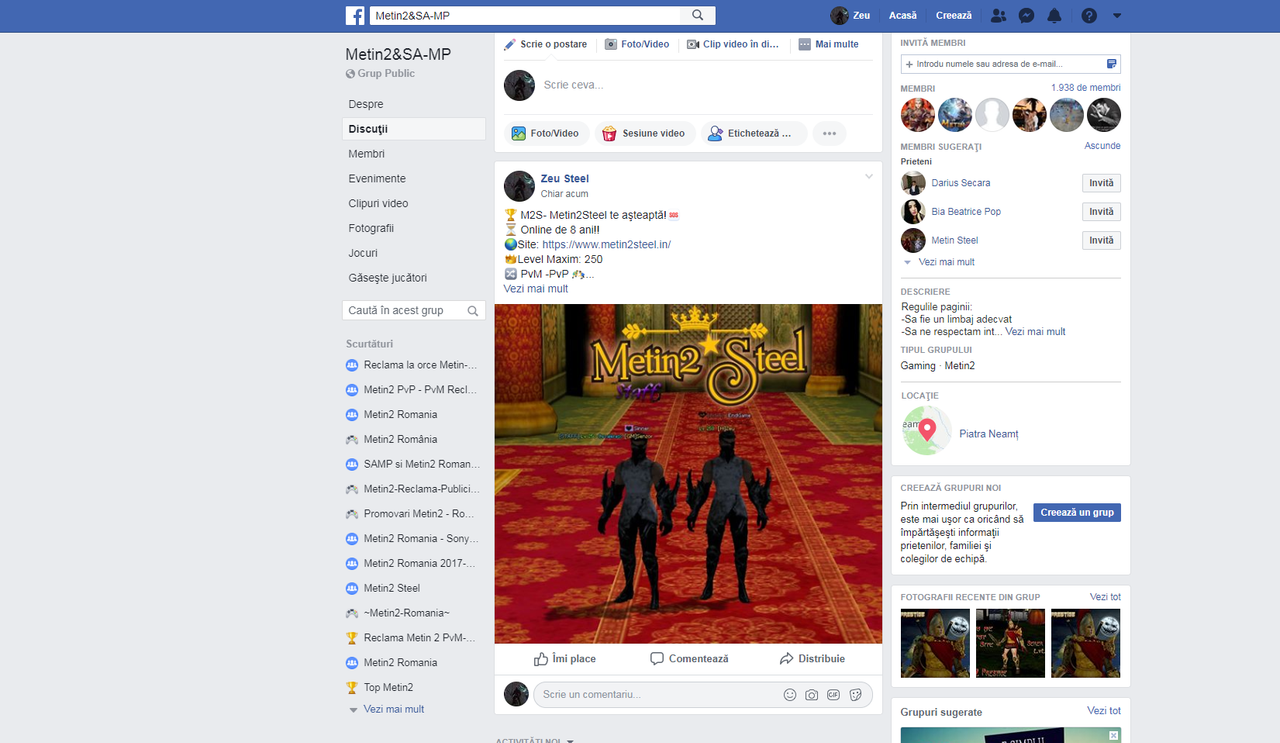Click the Facebook logo icon
Image resolution: width=1280 pixels, height=743 pixels.
(x=355, y=15)
